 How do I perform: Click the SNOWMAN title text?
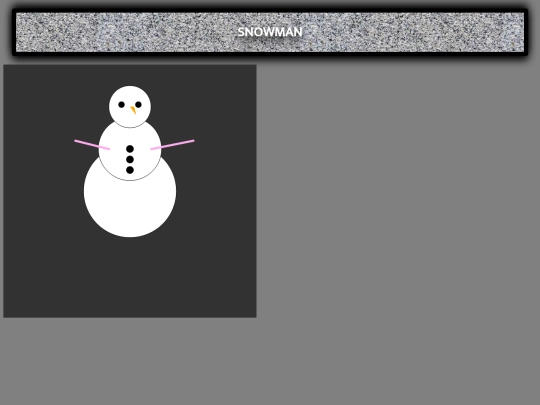click(270, 32)
